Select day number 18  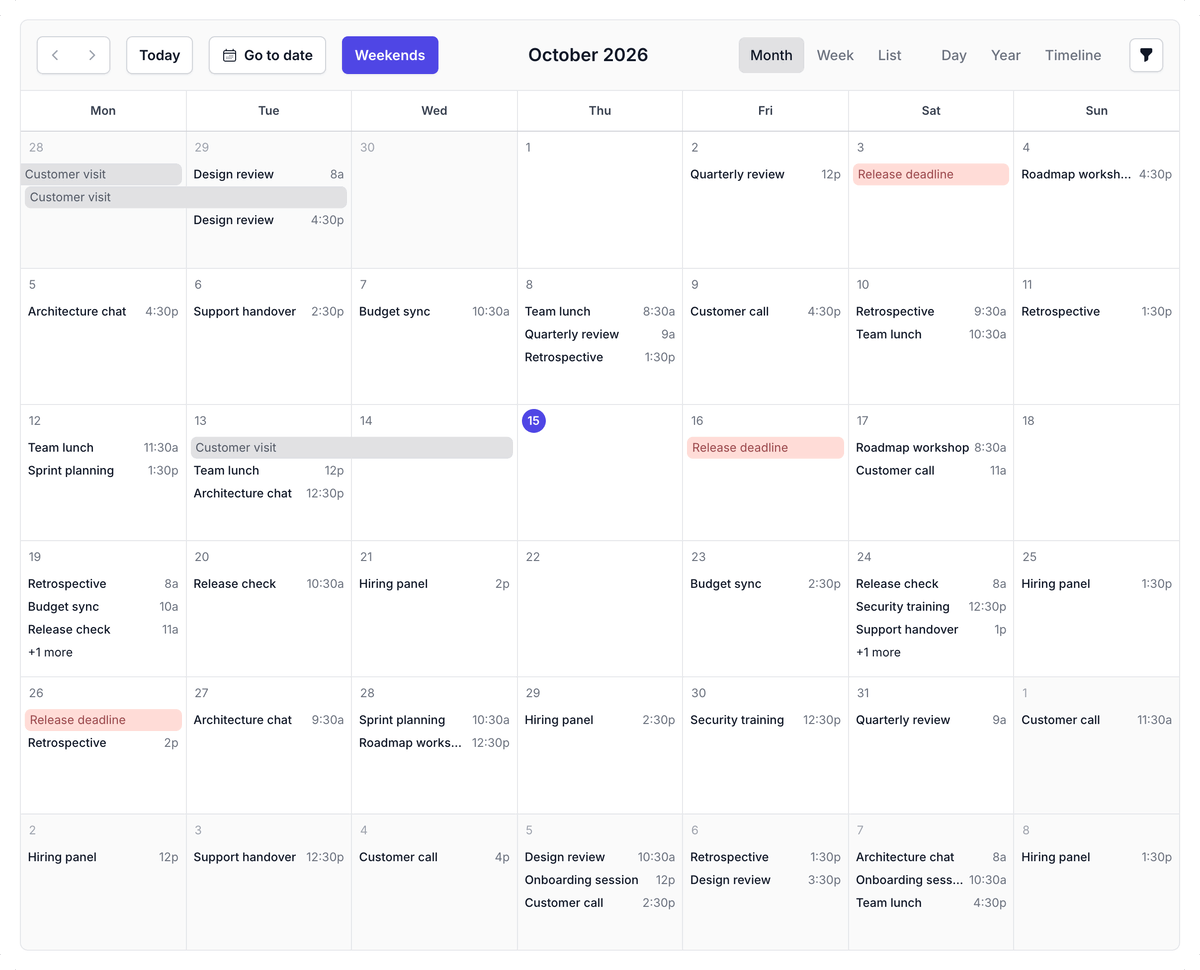1028,421
